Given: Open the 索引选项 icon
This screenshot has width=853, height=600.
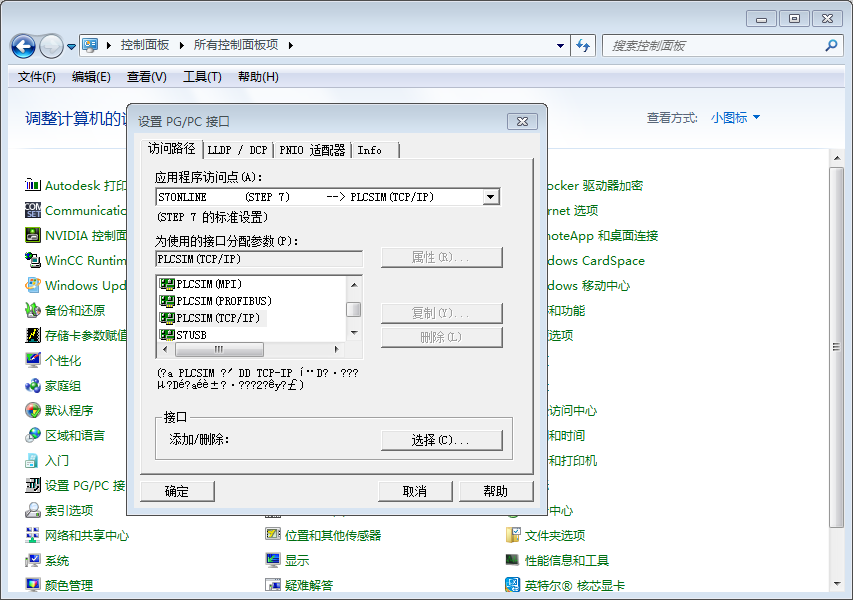Looking at the screenshot, I should 33,510.
